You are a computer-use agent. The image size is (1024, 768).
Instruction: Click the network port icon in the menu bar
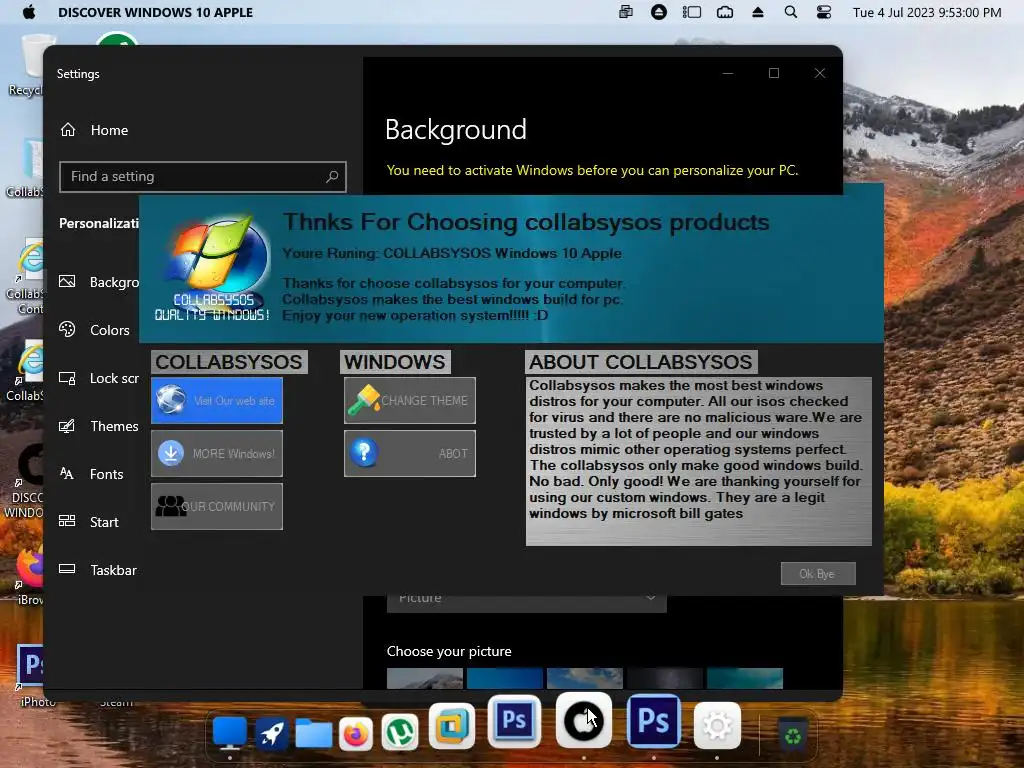coord(725,12)
